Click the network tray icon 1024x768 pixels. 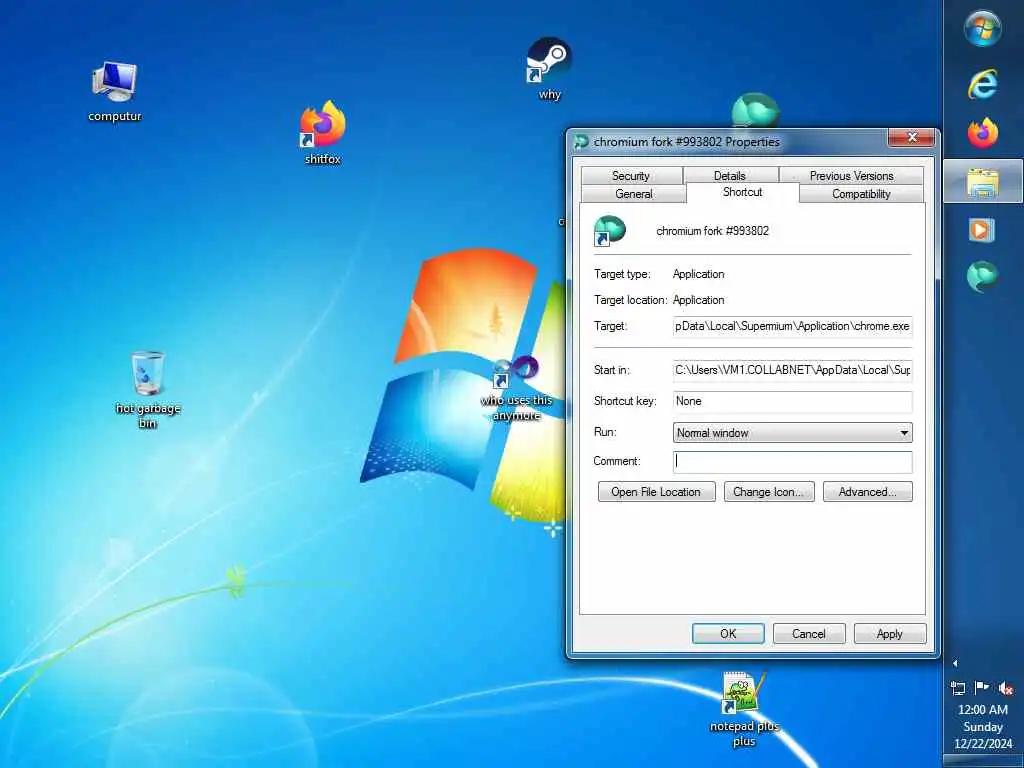958,688
